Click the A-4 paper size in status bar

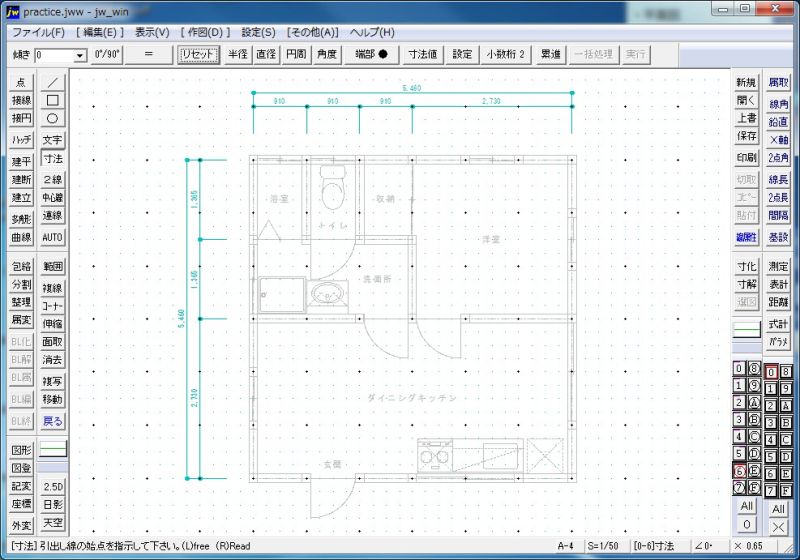(565, 546)
